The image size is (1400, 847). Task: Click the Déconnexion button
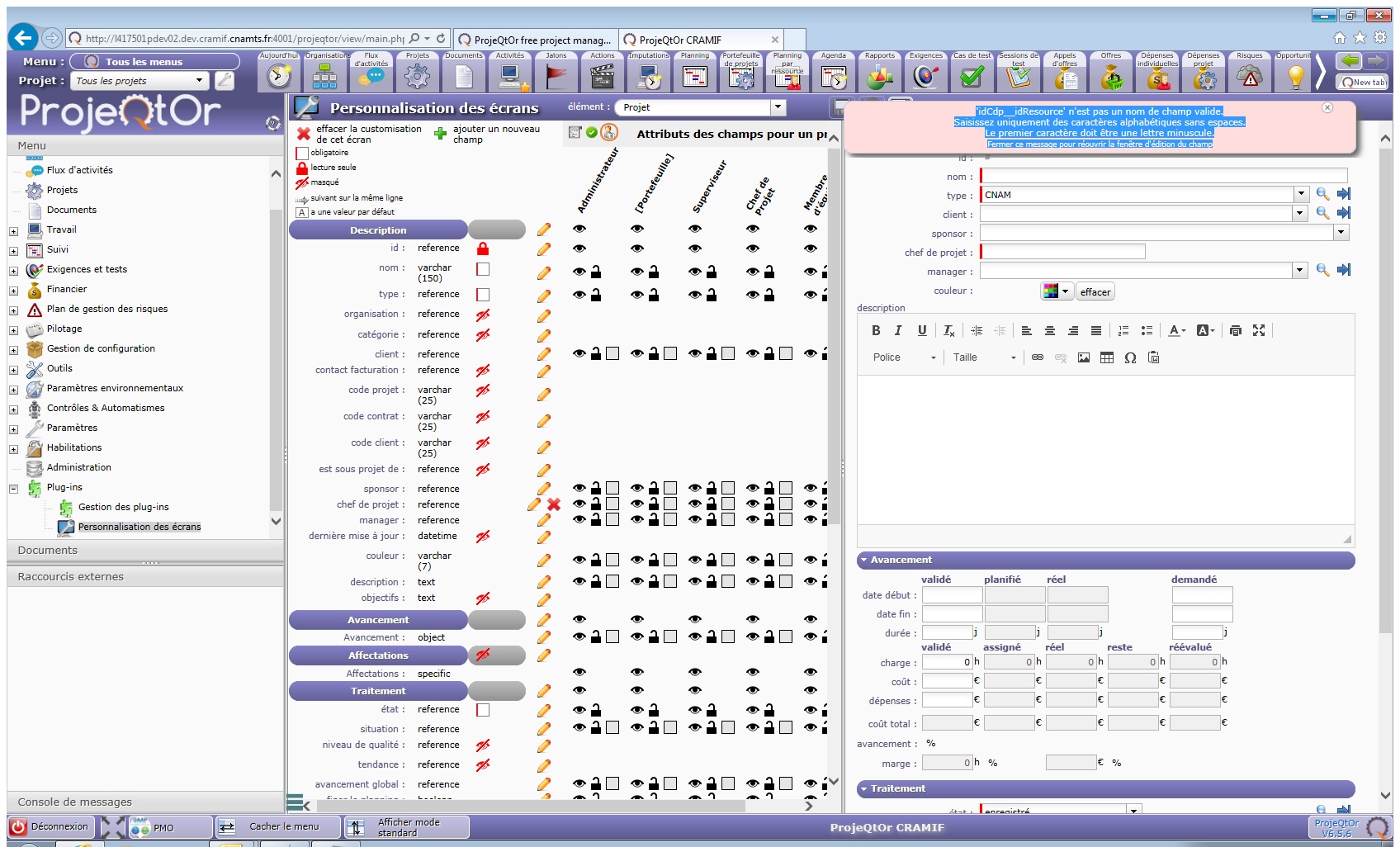tap(50, 826)
